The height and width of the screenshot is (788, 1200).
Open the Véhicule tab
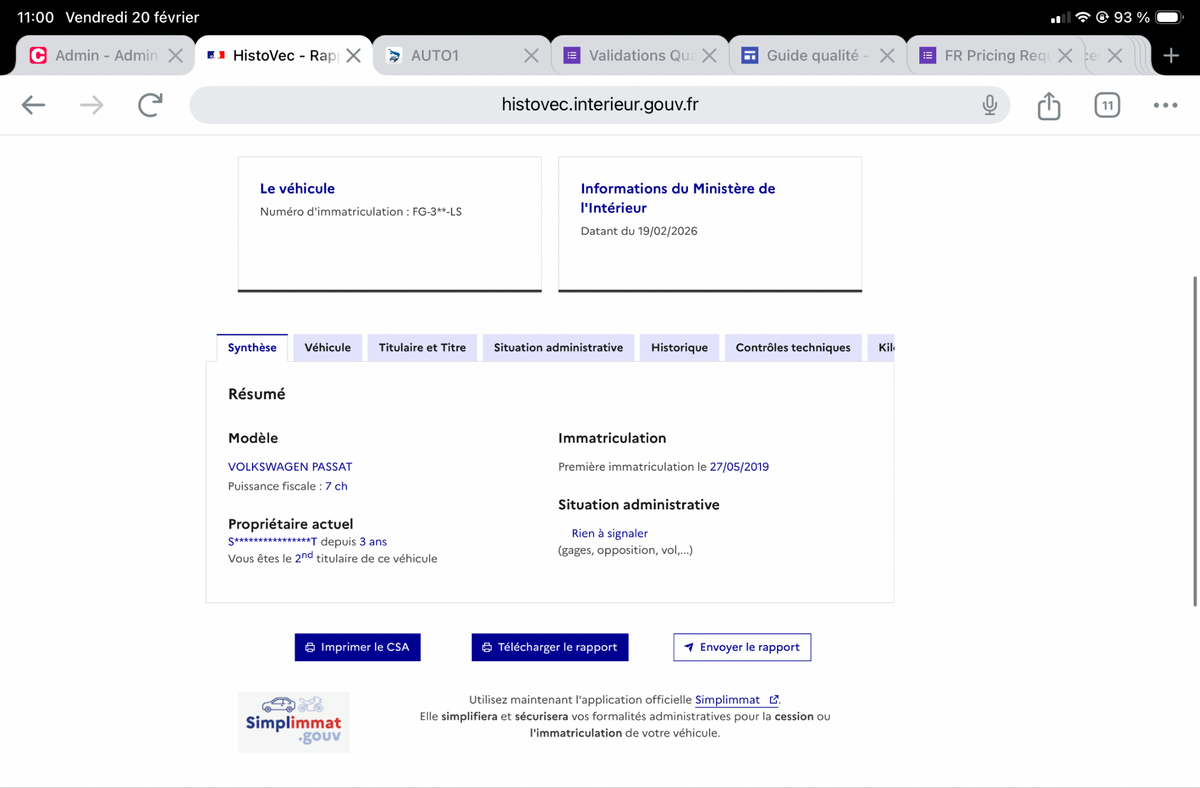click(x=327, y=348)
